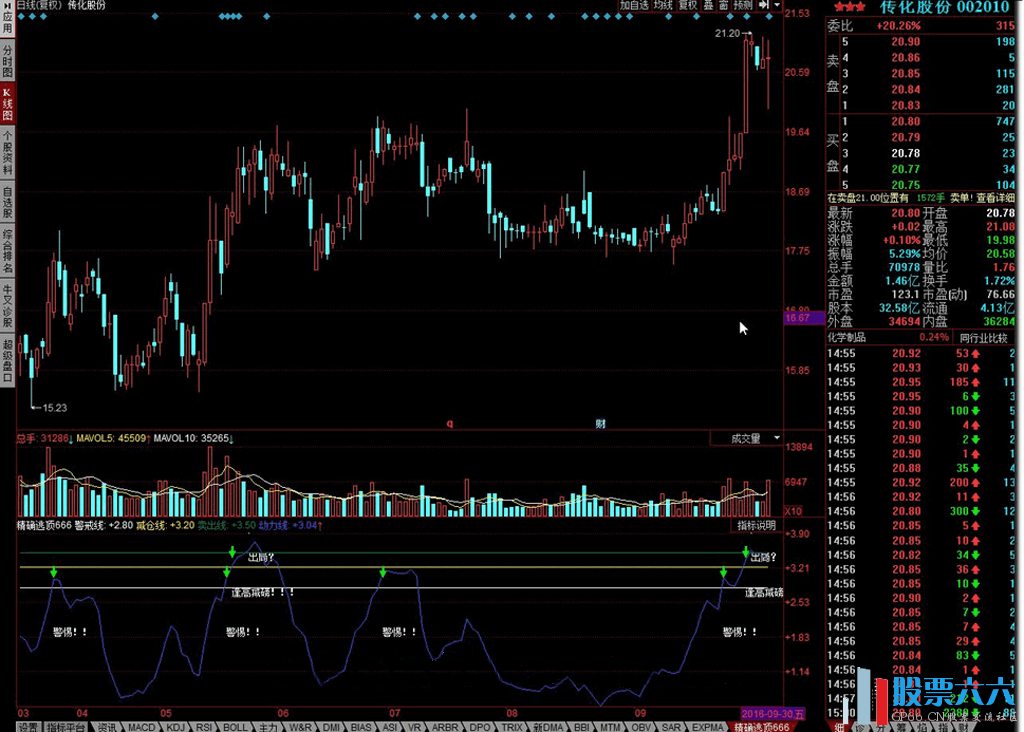Click the arrow icon in the top toolbar
The height and width of the screenshot is (732, 1024).
(x=764, y=5)
